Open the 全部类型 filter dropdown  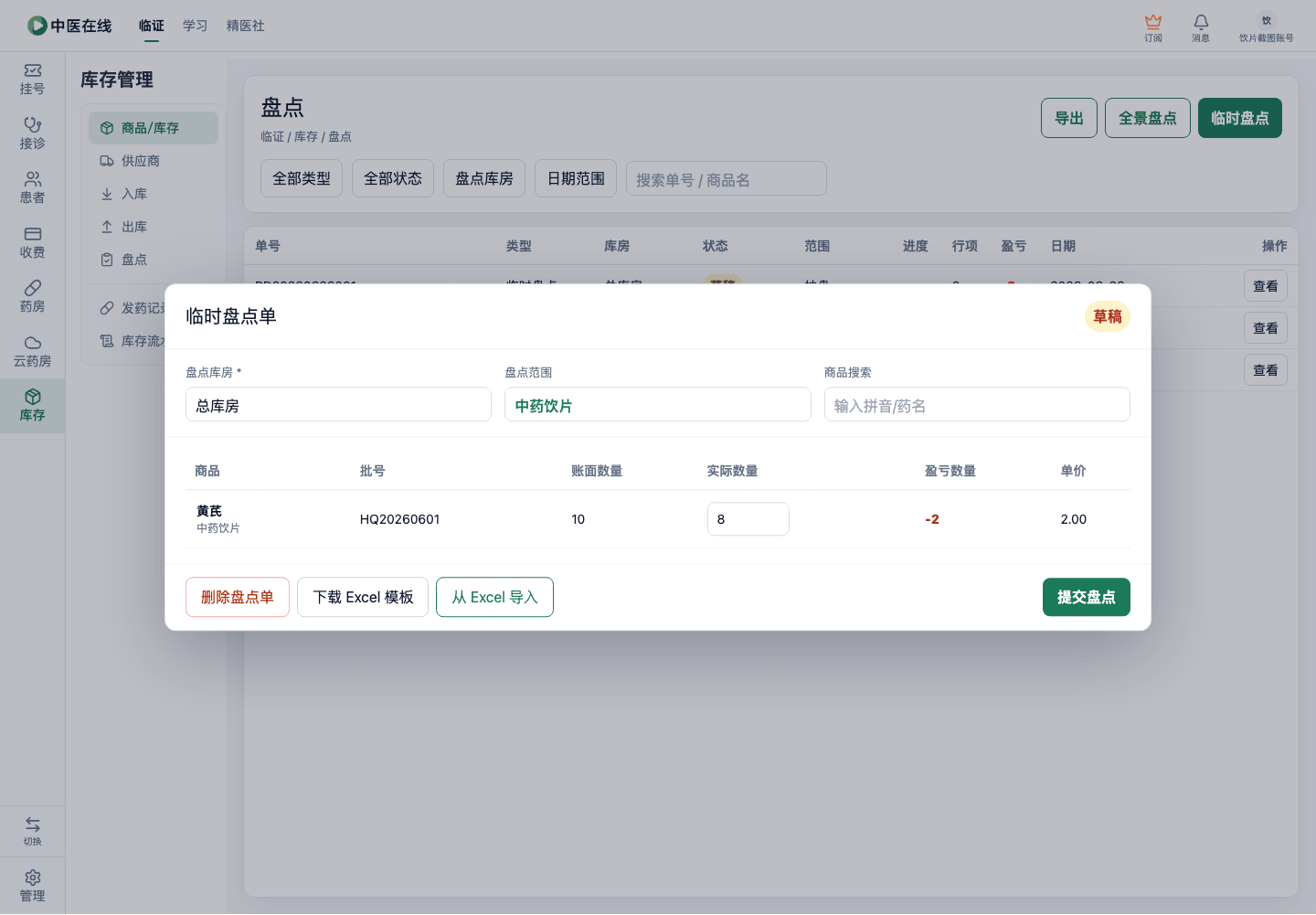(x=302, y=178)
